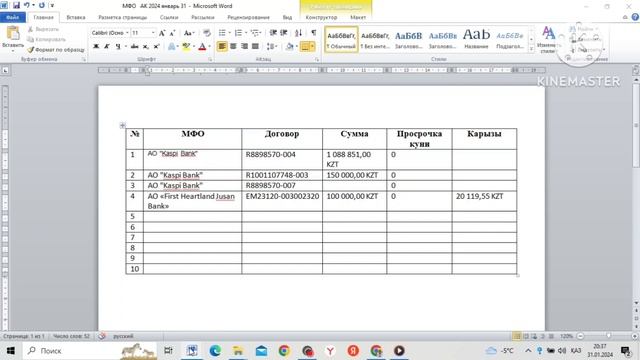
Task: Adjust the zoom slider in status bar
Action: [x=608, y=336]
